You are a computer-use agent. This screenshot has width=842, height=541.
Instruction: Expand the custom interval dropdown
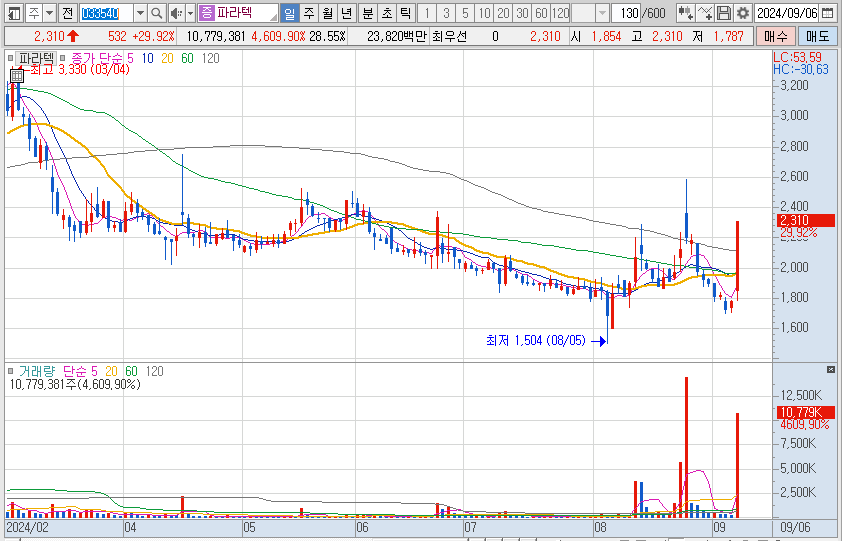click(602, 13)
